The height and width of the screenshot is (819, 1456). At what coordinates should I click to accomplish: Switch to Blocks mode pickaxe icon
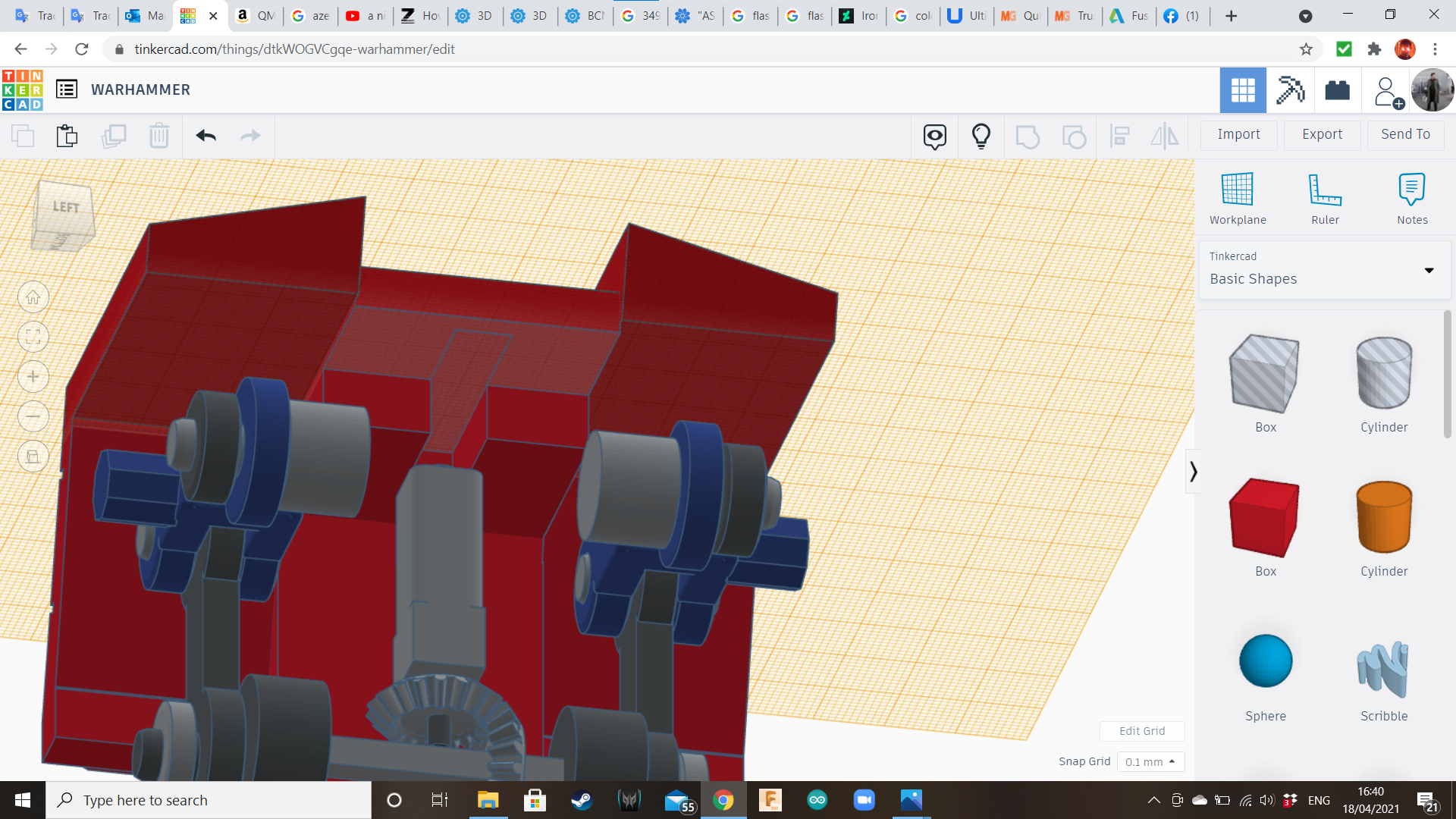[1290, 90]
